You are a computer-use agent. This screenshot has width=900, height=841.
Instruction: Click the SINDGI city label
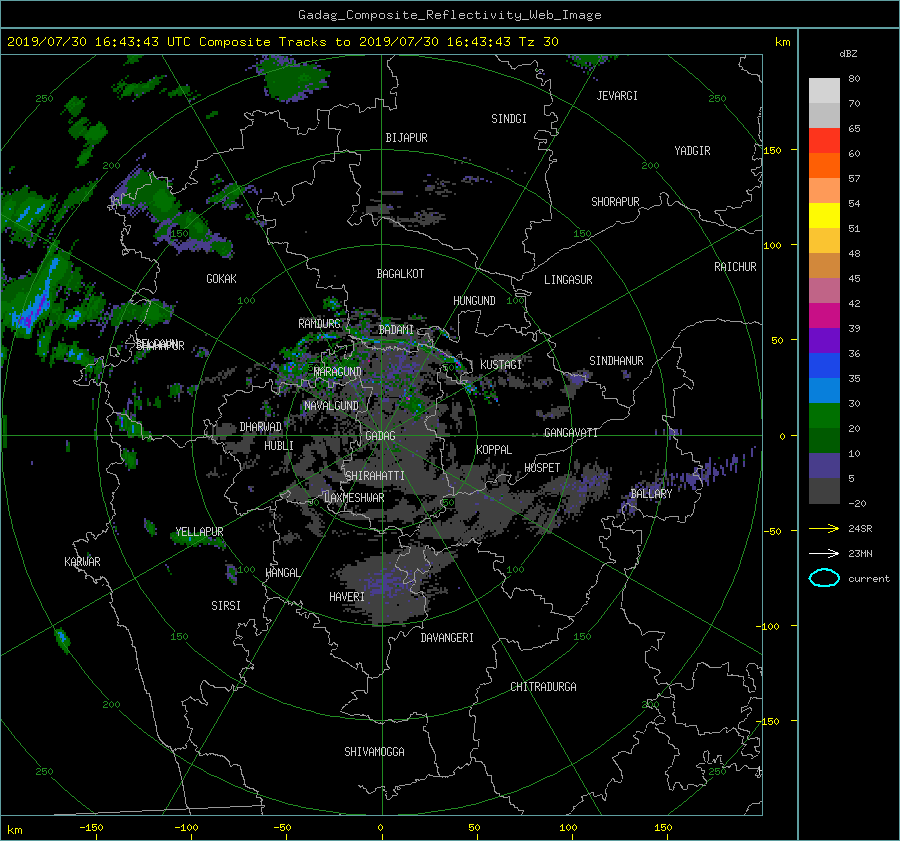click(509, 119)
